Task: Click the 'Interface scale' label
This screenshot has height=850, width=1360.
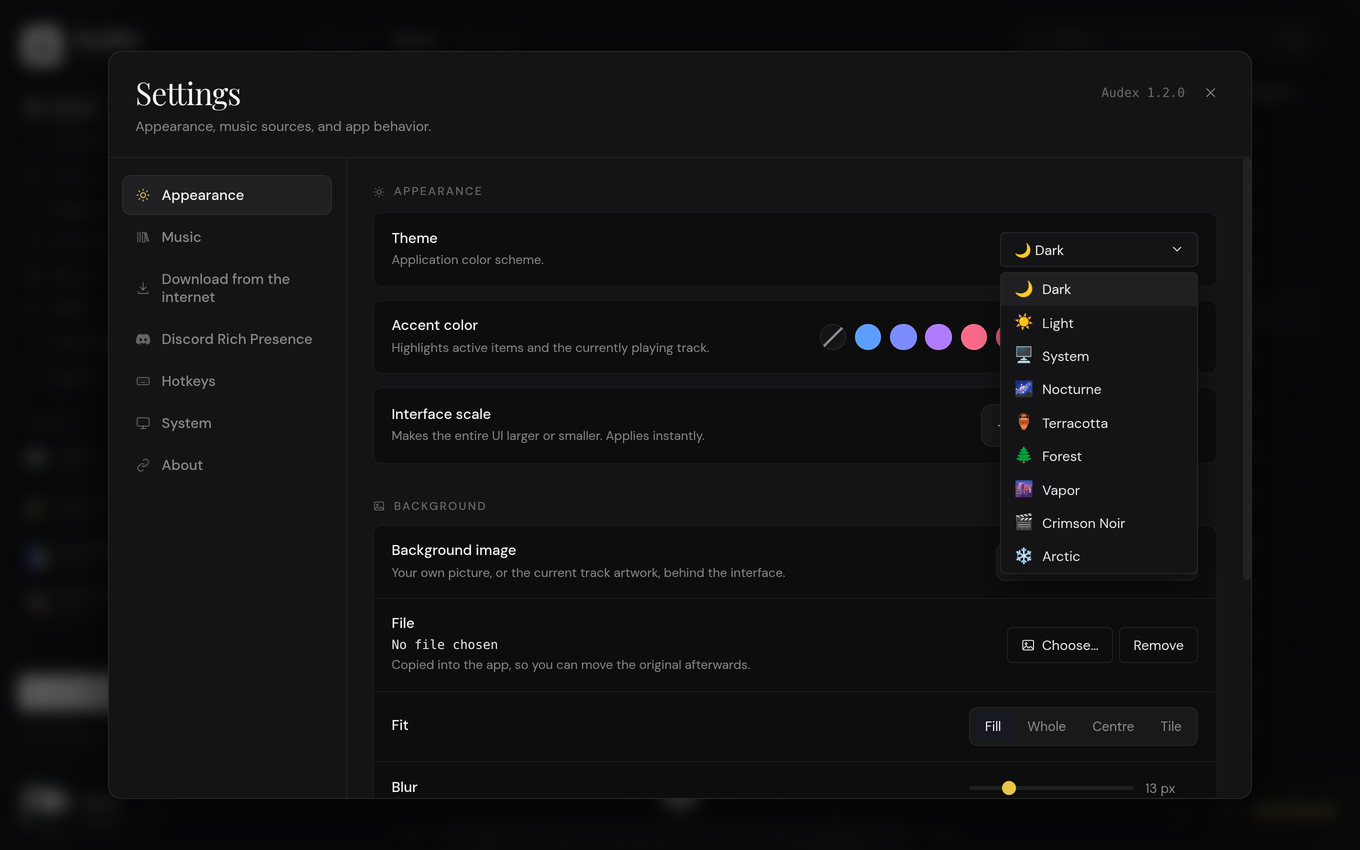Action: click(441, 414)
